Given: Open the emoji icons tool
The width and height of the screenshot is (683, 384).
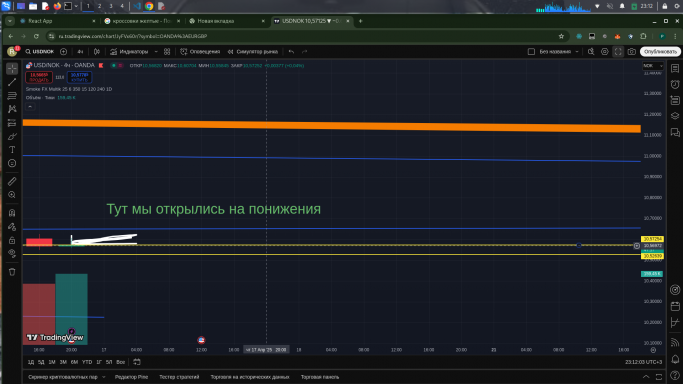Looking at the screenshot, I should coord(12,163).
